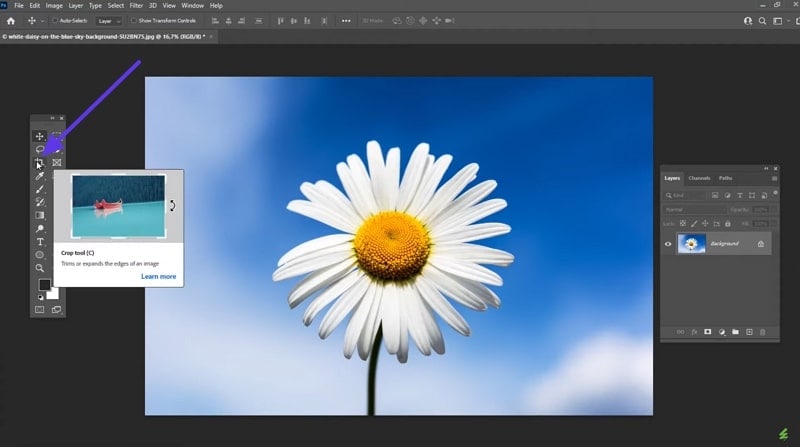
Task: Open more align options (three dots)
Action: point(346,21)
